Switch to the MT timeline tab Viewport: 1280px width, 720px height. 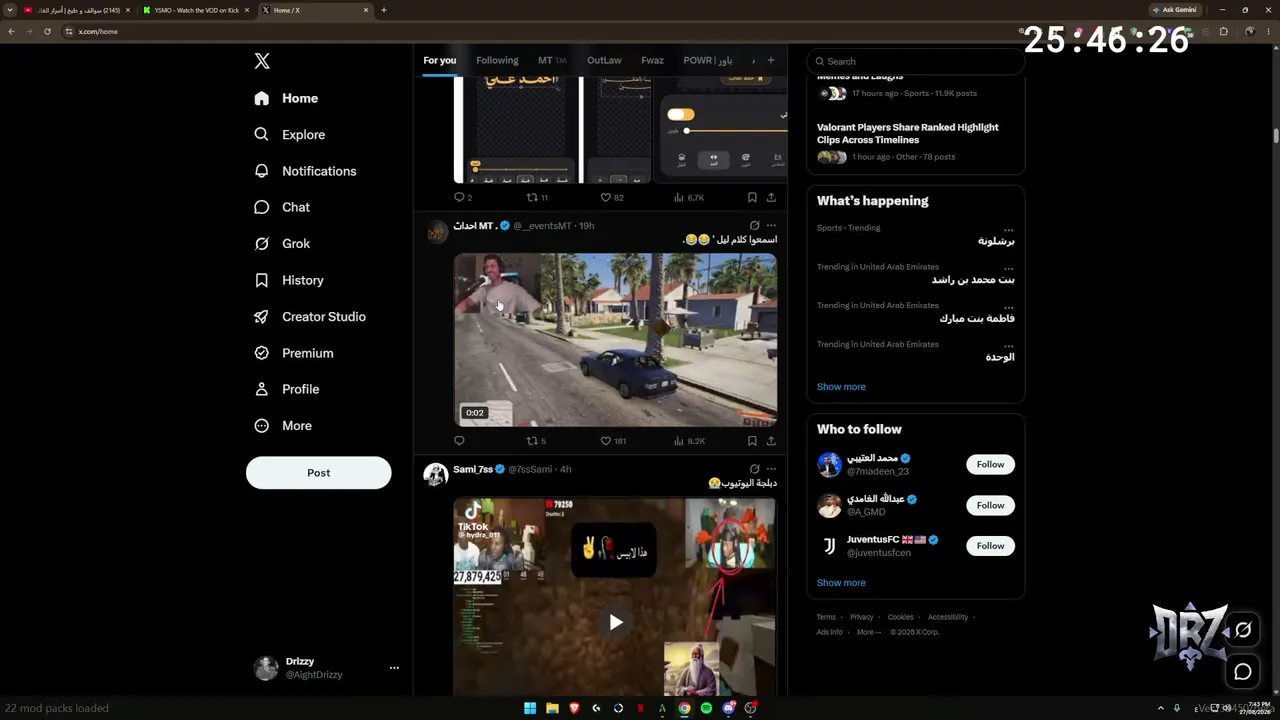pyautogui.click(x=552, y=61)
